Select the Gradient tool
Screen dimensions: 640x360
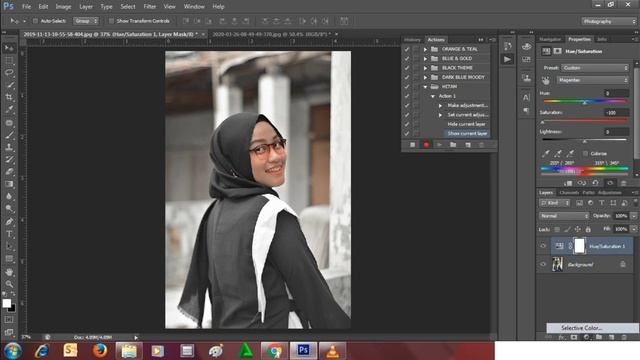(x=9, y=184)
